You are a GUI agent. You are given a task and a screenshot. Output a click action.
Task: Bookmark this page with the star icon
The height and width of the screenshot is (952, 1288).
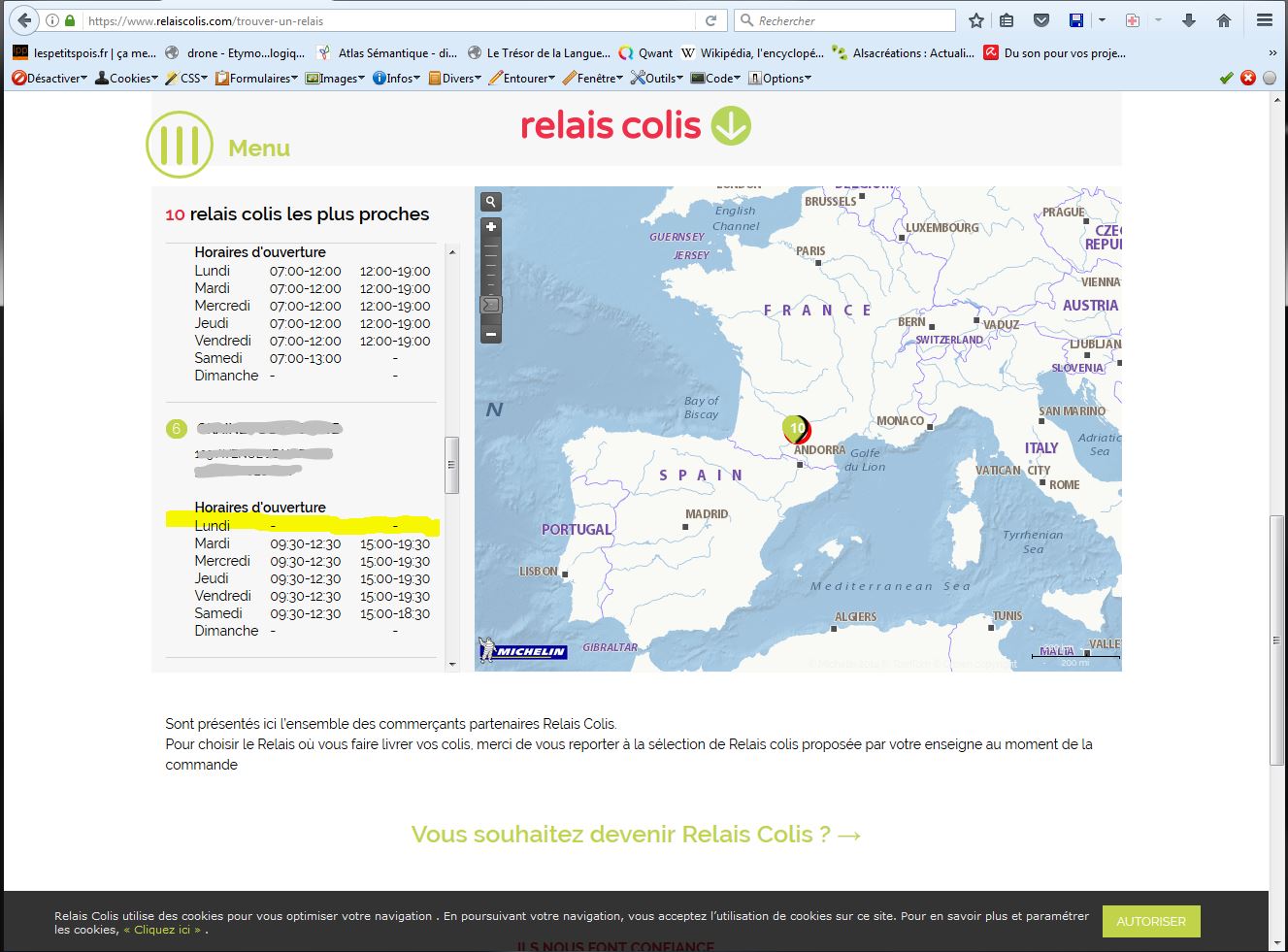click(x=976, y=20)
